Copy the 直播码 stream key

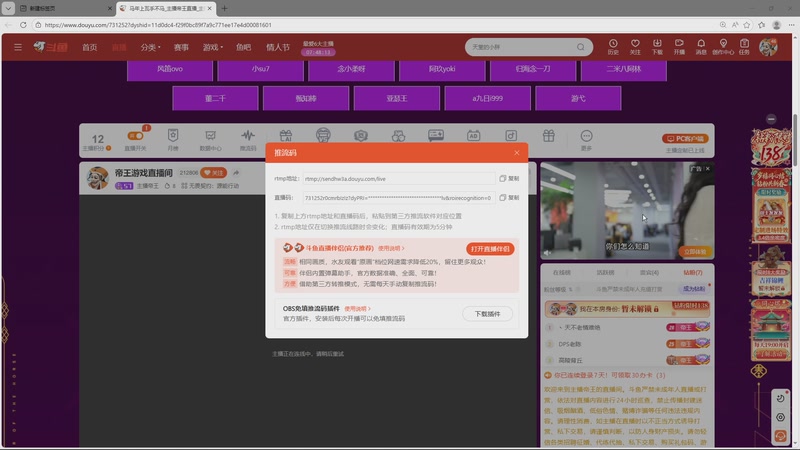pos(509,197)
